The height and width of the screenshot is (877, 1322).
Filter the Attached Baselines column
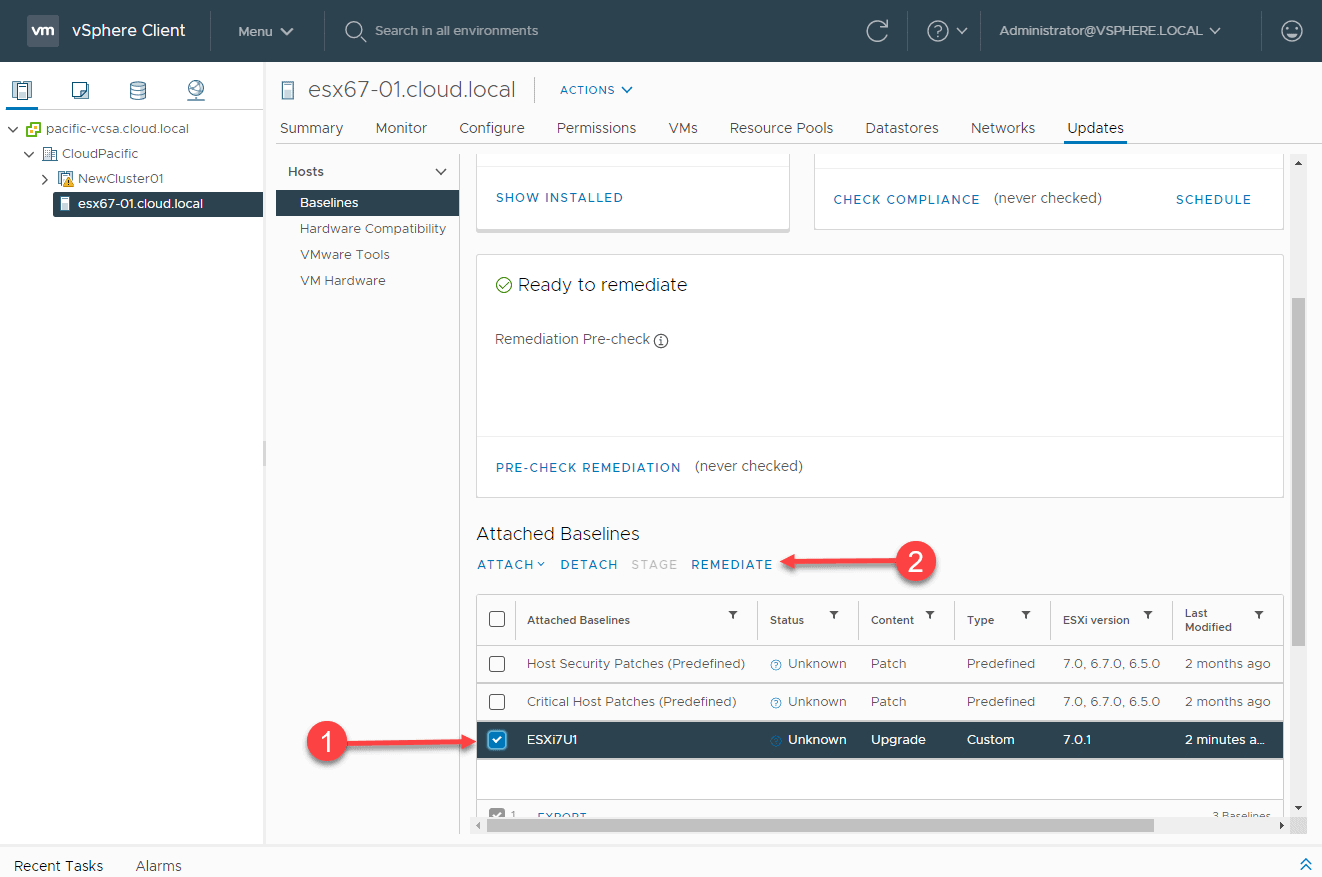coord(733,615)
